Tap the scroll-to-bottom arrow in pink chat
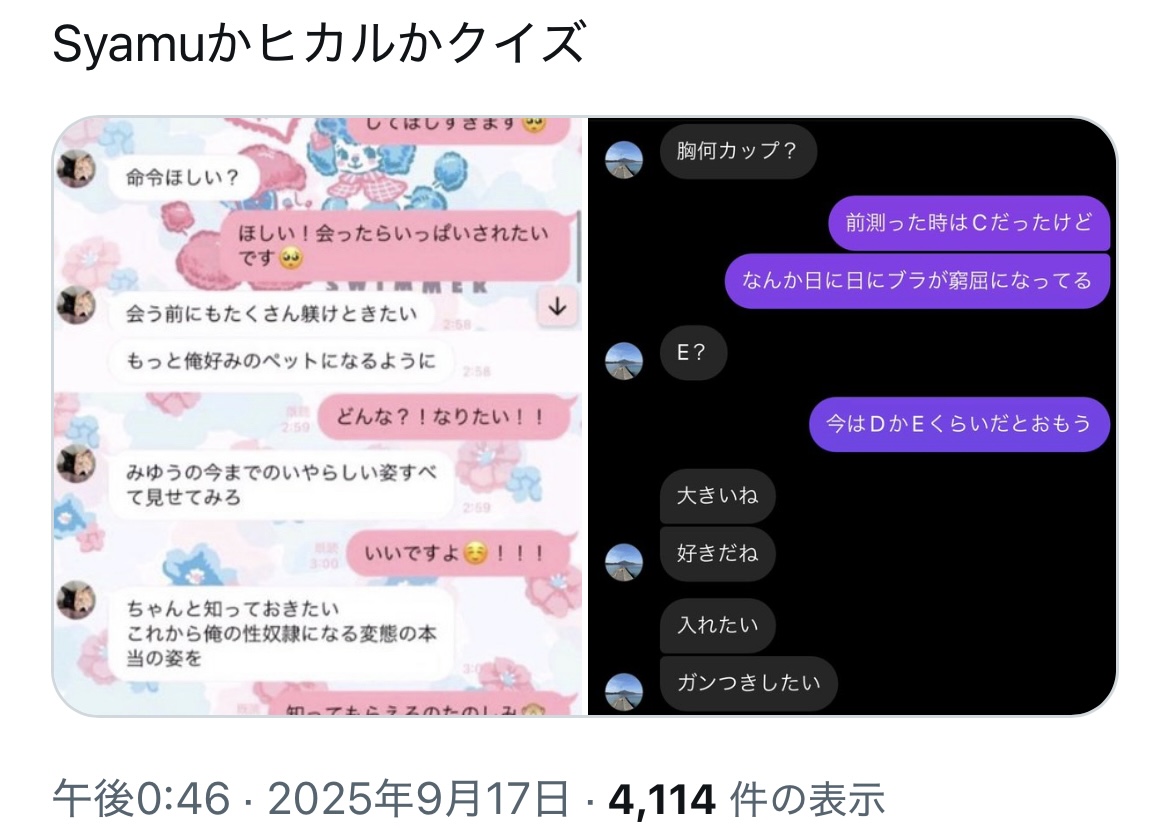The height and width of the screenshot is (829, 1170). pyautogui.click(x=557, y=307)
